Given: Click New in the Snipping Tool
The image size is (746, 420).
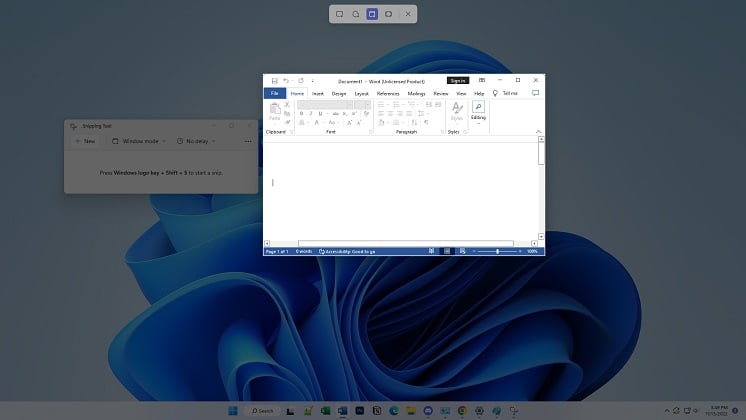Looking at the screenshot, I should click(85, 141).
